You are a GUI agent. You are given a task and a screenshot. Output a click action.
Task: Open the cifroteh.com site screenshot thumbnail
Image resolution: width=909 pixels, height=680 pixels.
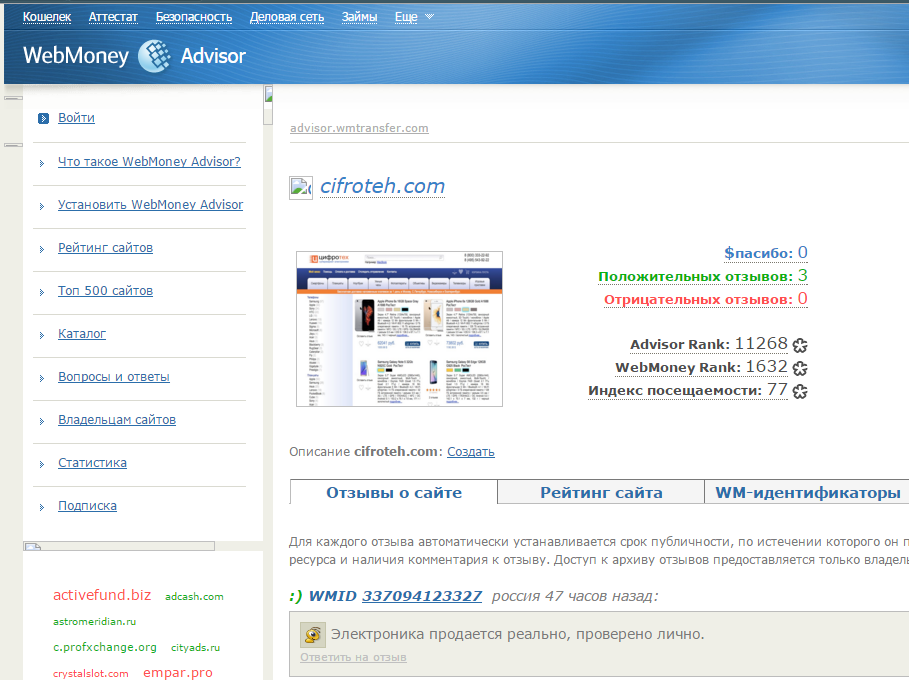pos(400,329)
